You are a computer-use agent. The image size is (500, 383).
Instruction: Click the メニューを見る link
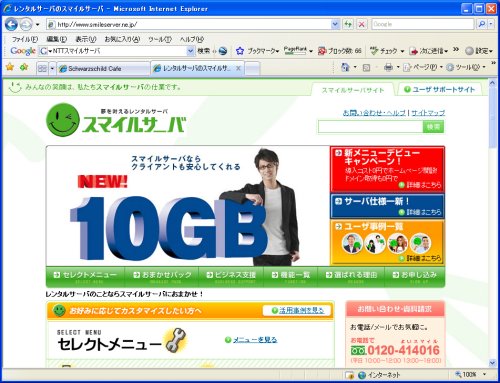255,340
